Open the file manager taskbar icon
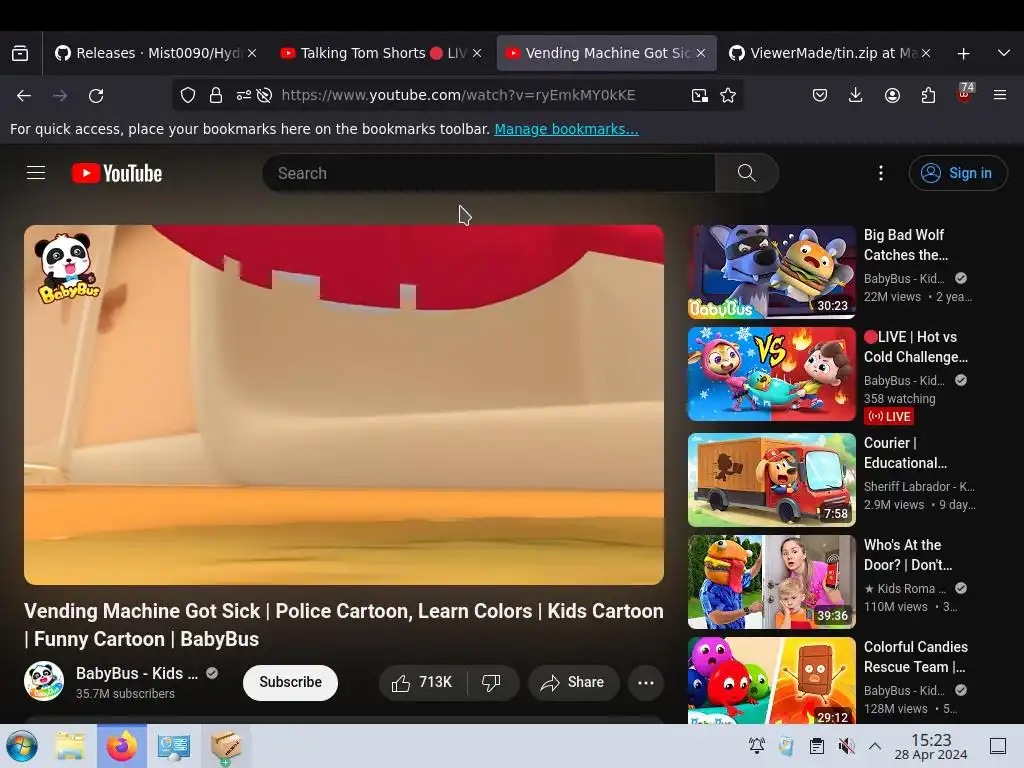The height and width of the screenshot is (768, 1024). click(70, 746)
